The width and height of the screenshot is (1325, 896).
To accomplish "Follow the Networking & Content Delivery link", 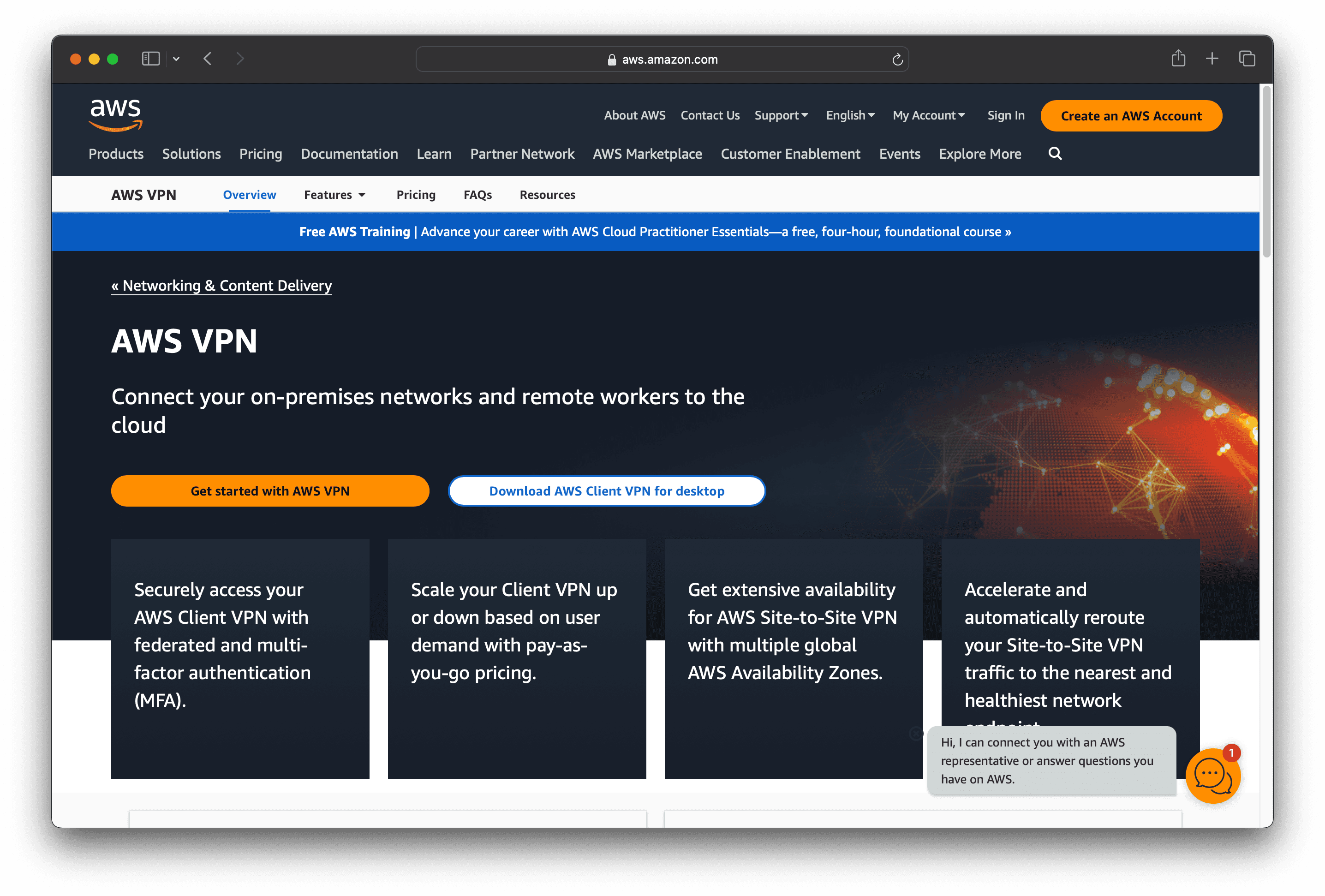I will [x=221, y=285].
